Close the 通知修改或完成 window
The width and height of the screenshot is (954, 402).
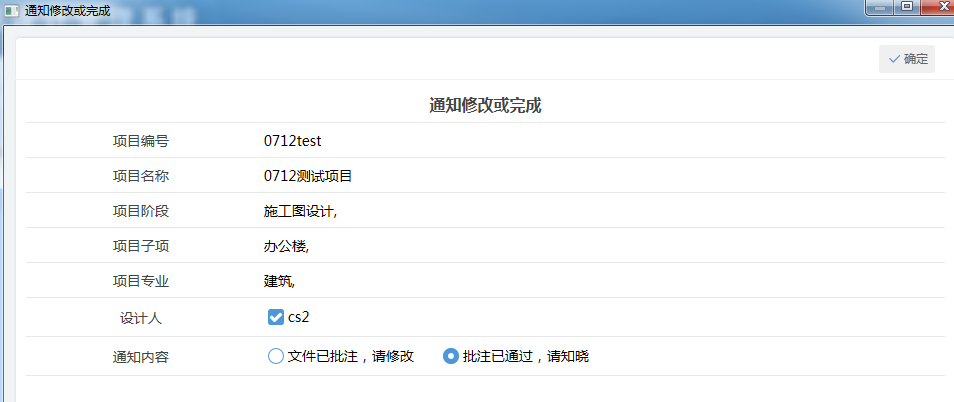click(937, 8)
